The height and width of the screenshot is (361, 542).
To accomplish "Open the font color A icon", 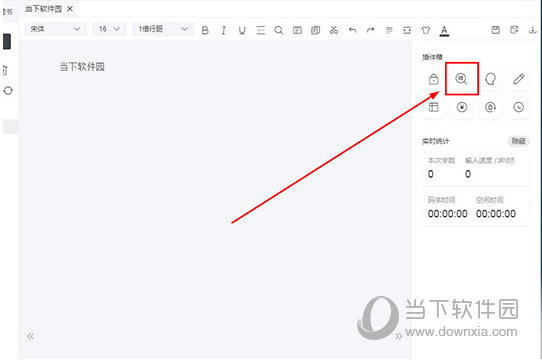I will click(x=444, y=31).
